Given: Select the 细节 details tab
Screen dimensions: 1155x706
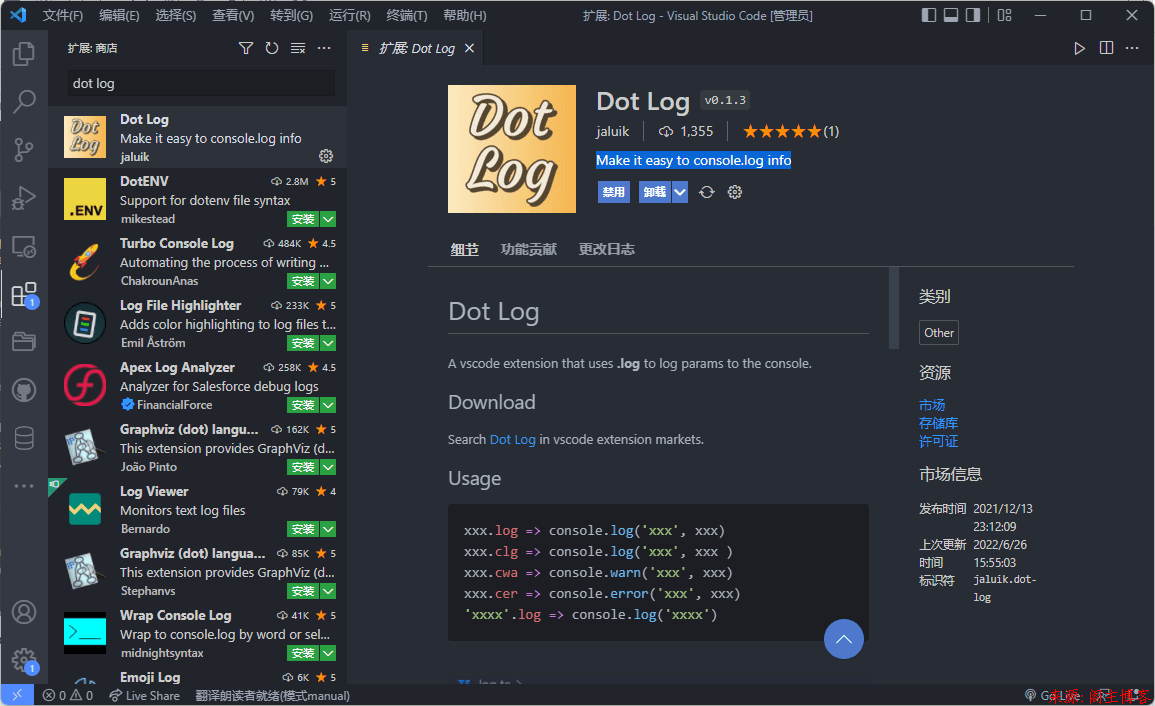Looking at the screenshot, I should pos(464,249).
